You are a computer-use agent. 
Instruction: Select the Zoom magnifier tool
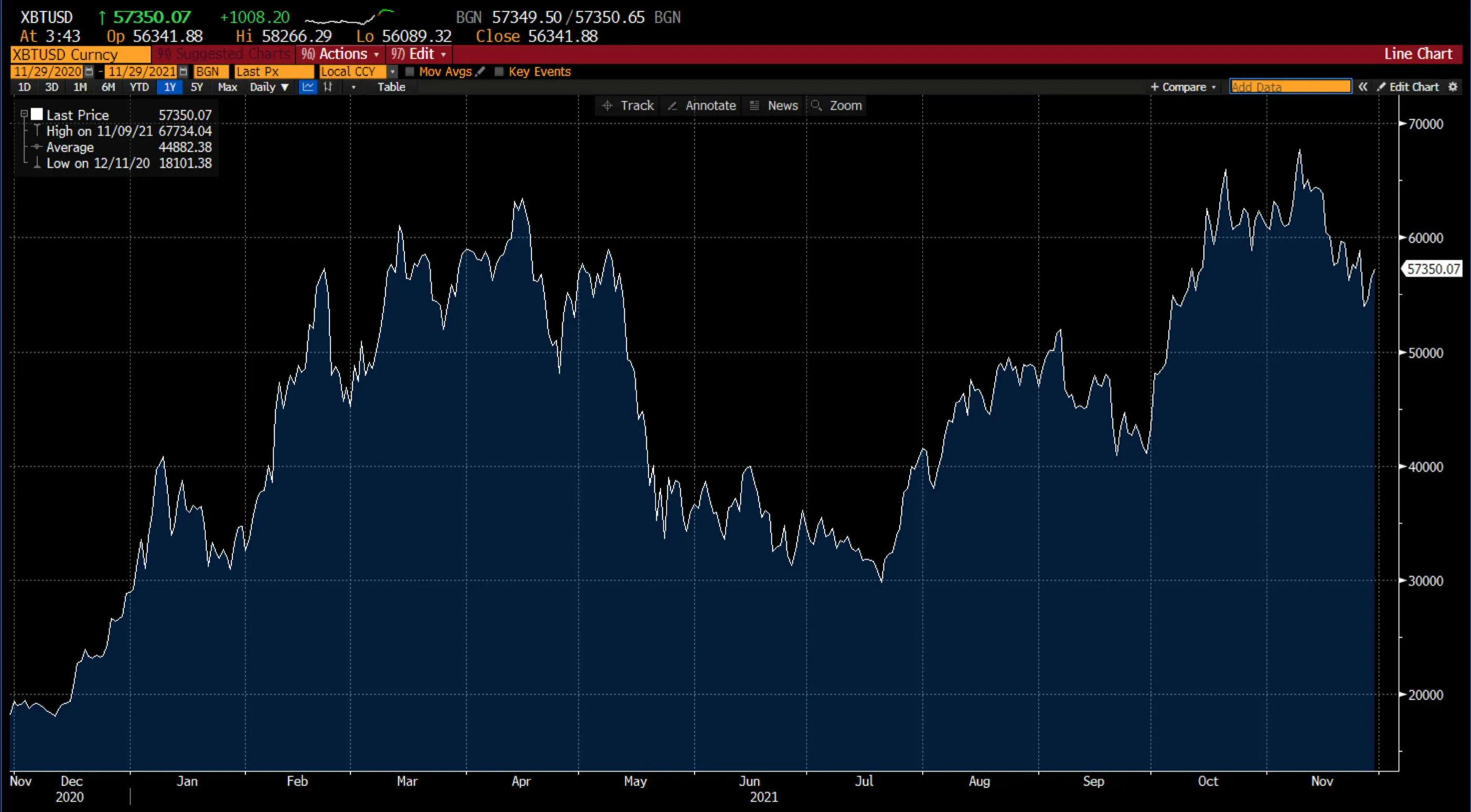[836, 105]
